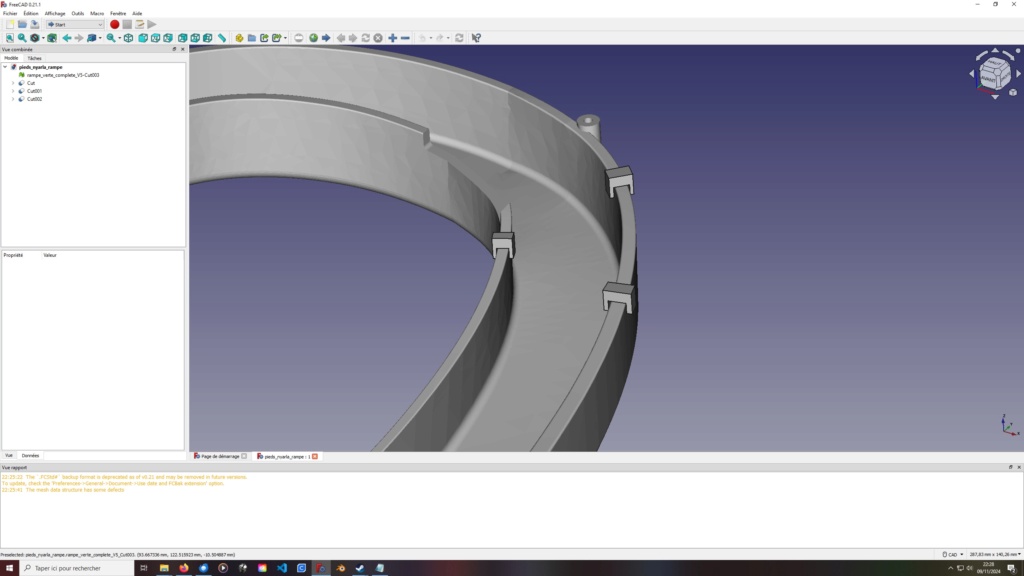Click the Create part yellow icon
1024x576 pixels.
click(x=240, y=38)
